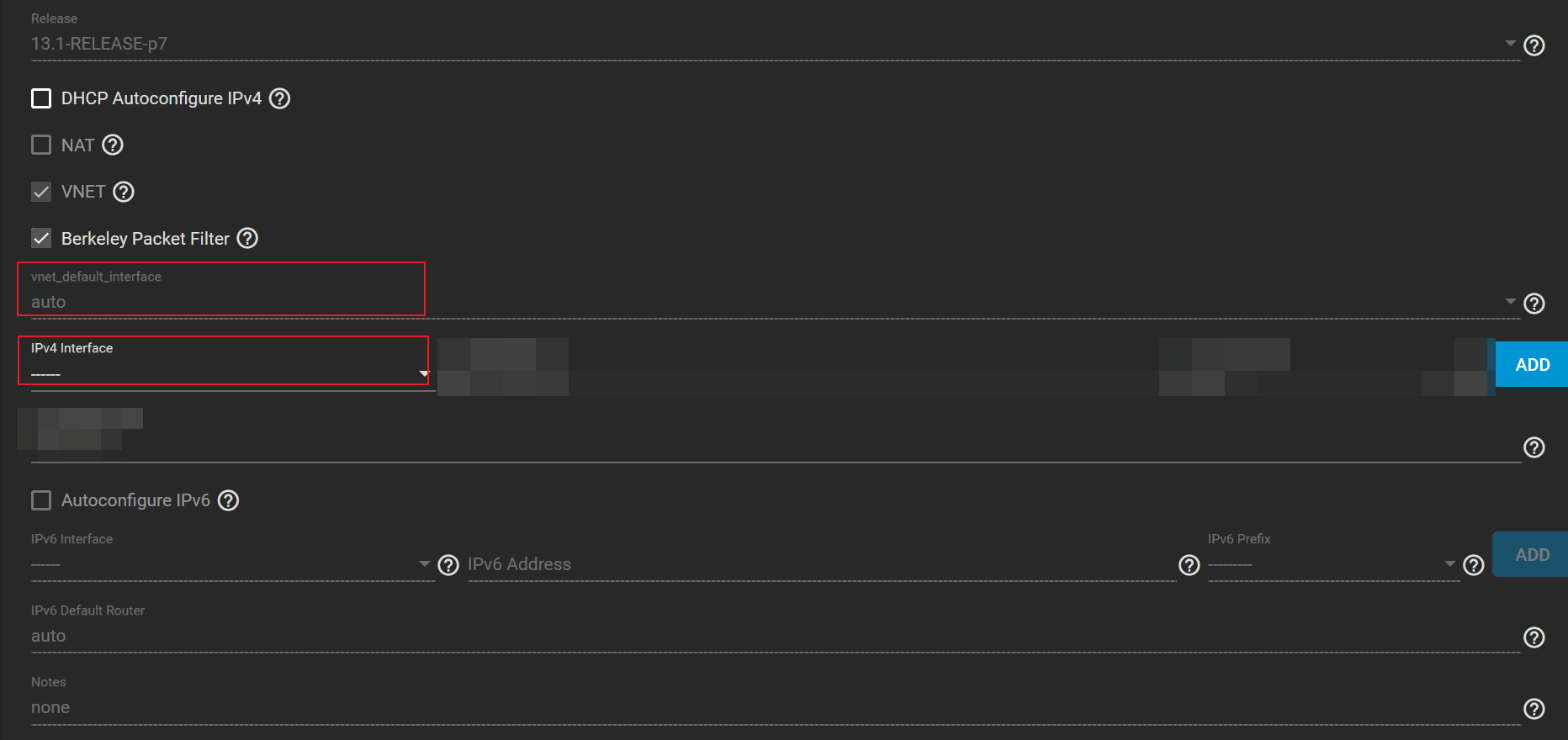The width and height of the screenshot is (1568, 740).
Task: Show help for IPv6 Default Router
Action: point(1534,637)
